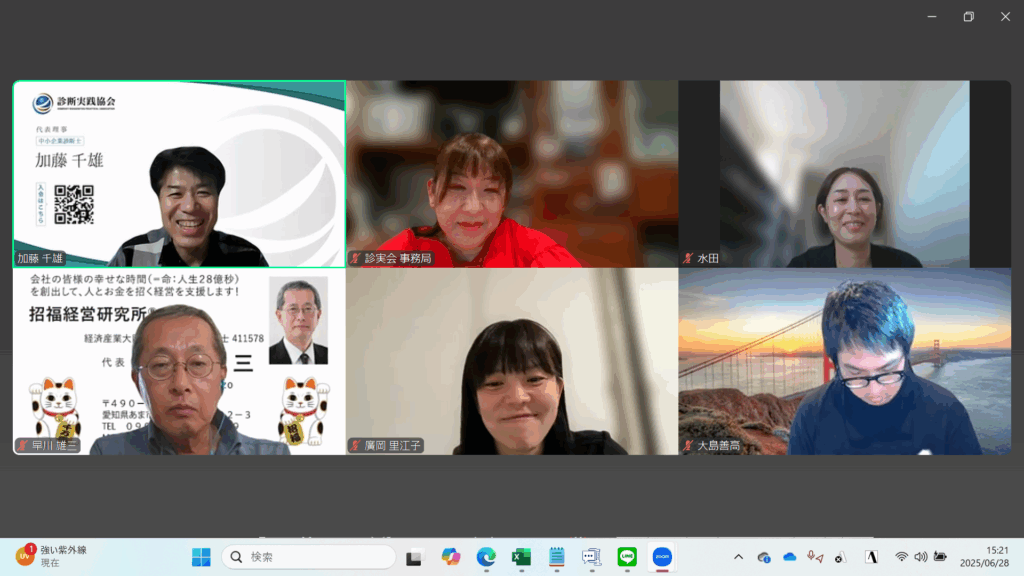
Task: Select the video tile of 加藤 千雄
Action: (x=180, y=174)
